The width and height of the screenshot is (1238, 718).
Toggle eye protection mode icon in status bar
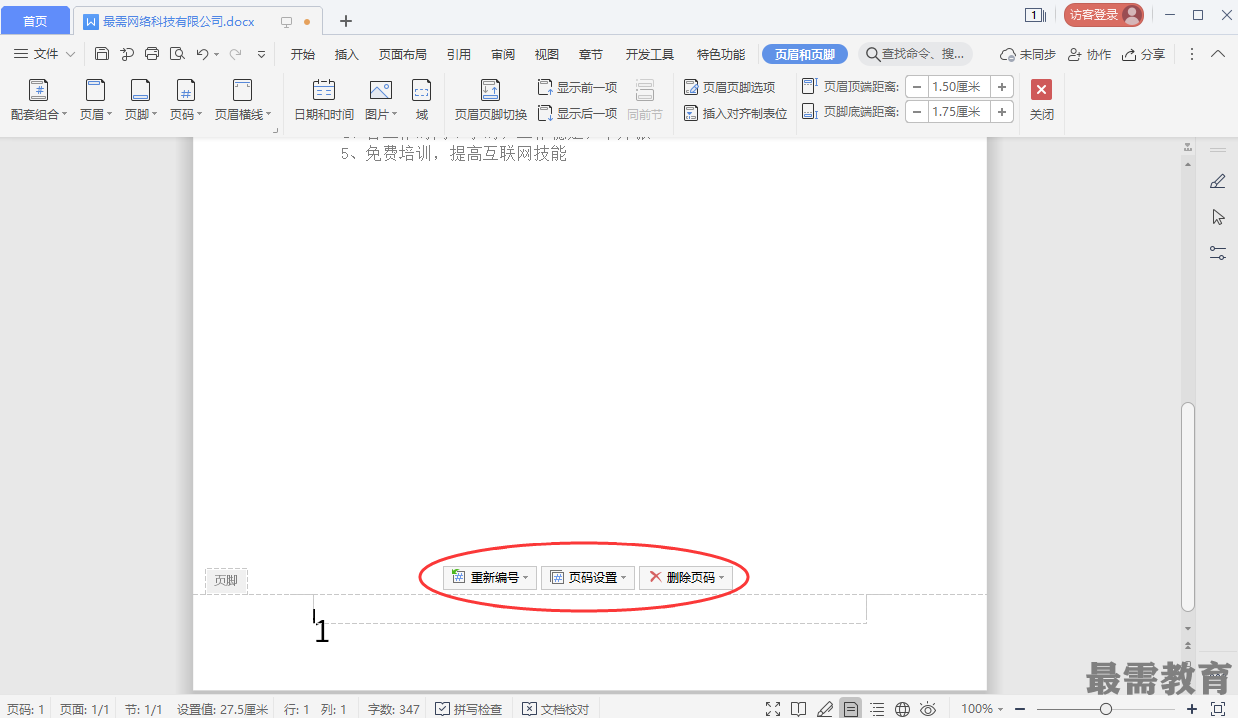click(x=928, y=709)
